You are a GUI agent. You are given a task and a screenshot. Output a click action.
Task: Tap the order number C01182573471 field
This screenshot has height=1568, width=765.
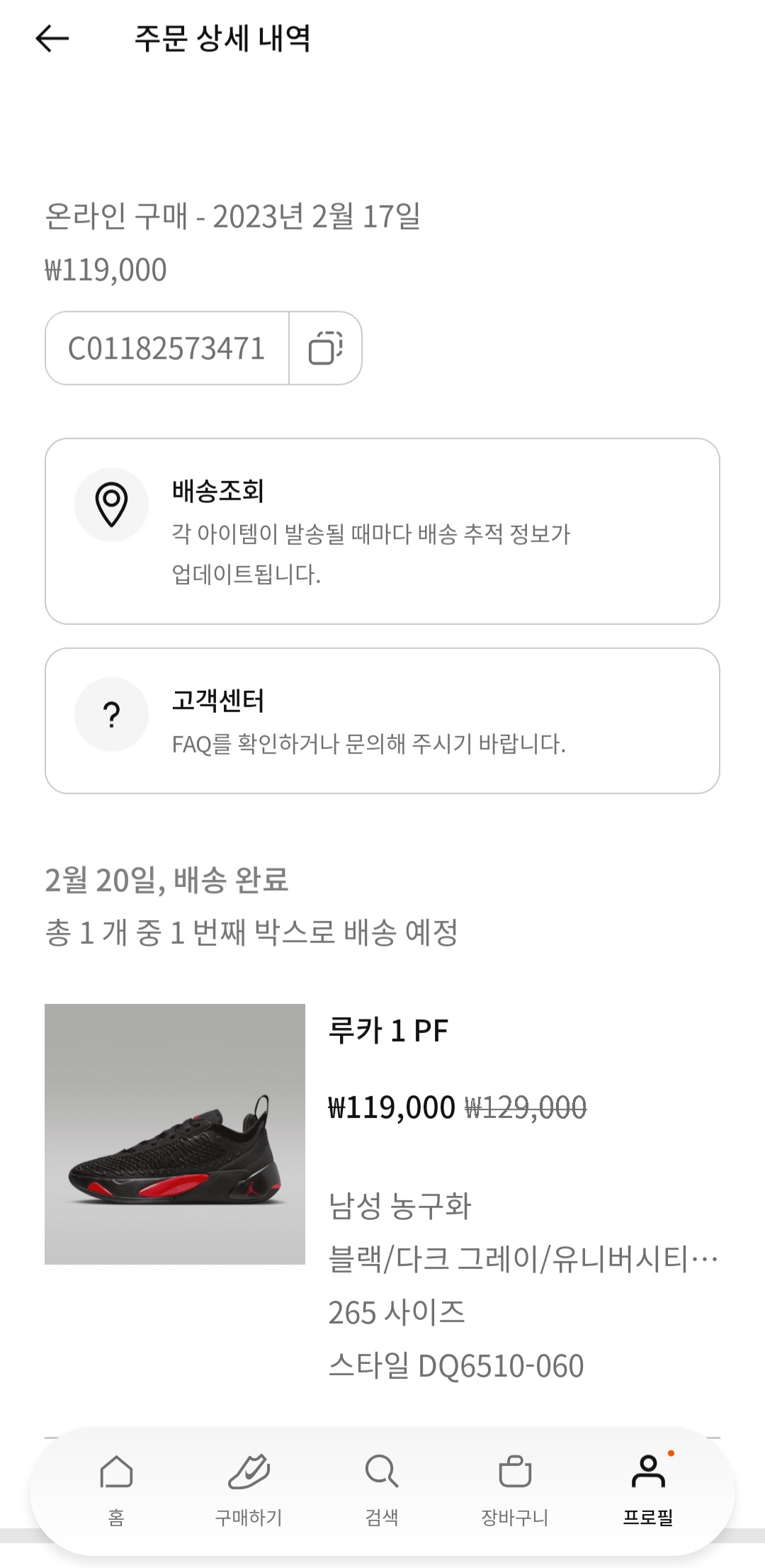pos(166,348)
